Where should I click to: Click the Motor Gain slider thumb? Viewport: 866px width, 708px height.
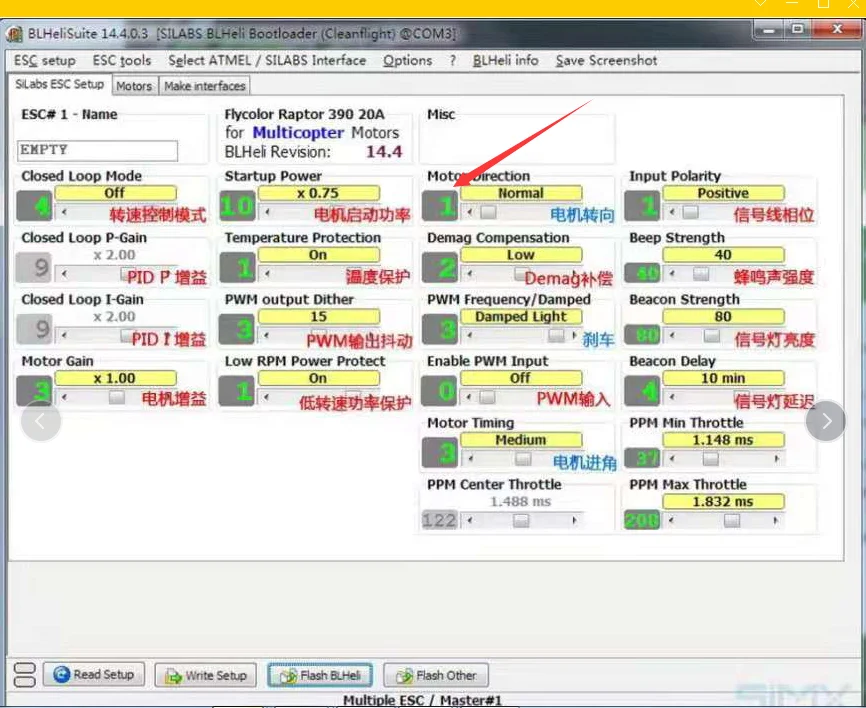coord(117,397)
